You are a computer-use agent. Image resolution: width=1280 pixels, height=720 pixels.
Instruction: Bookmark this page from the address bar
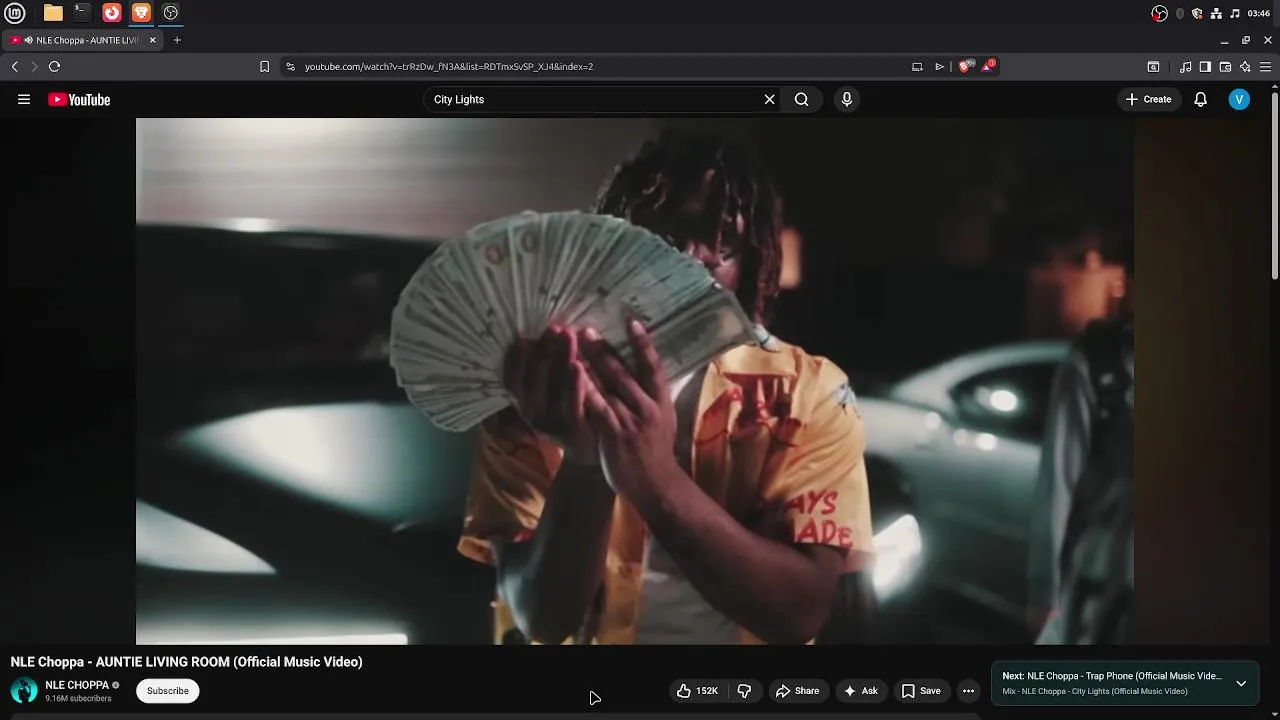(264, 66)
